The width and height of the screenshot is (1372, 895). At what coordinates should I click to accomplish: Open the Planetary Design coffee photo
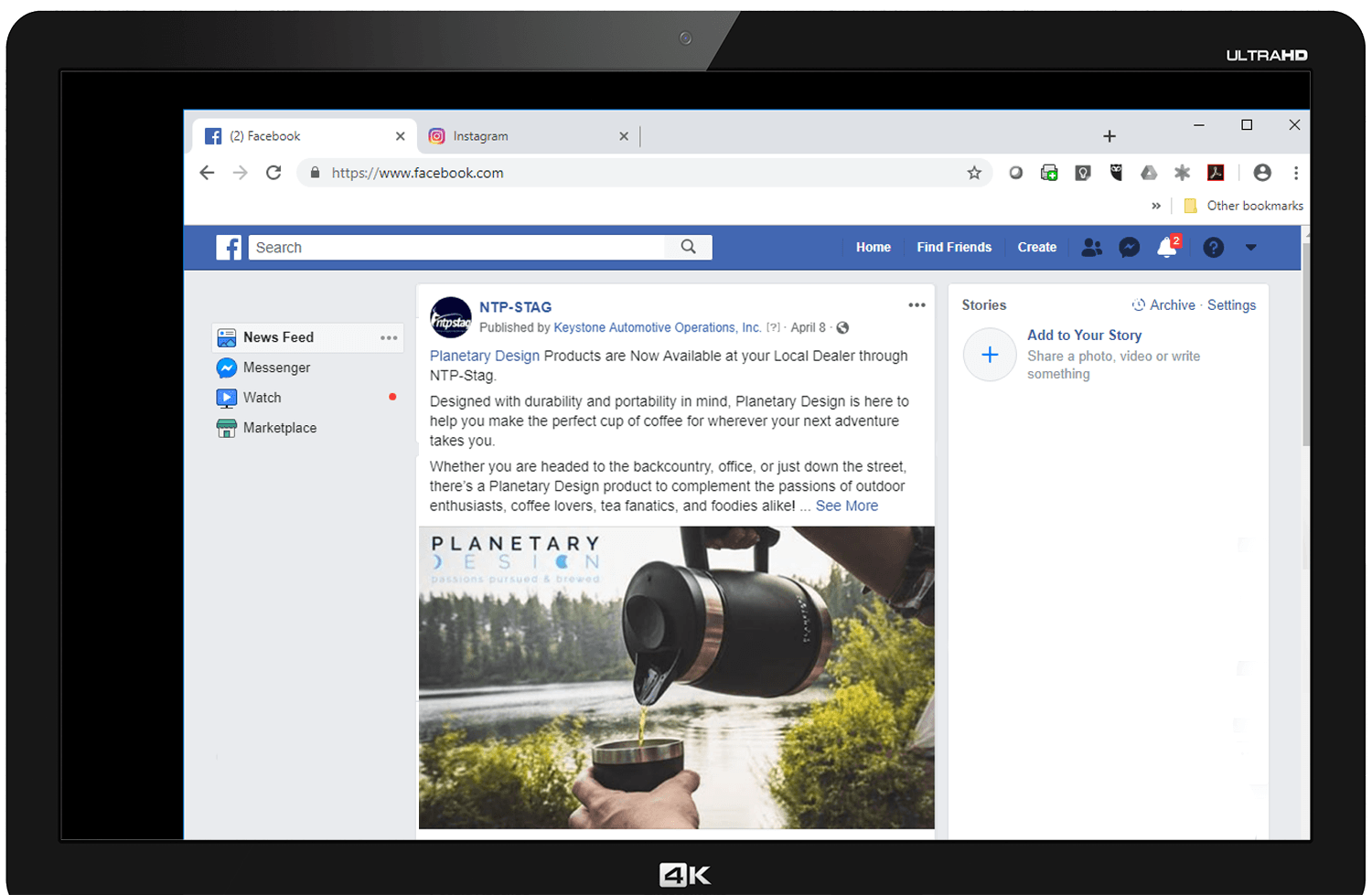(677, 677)
